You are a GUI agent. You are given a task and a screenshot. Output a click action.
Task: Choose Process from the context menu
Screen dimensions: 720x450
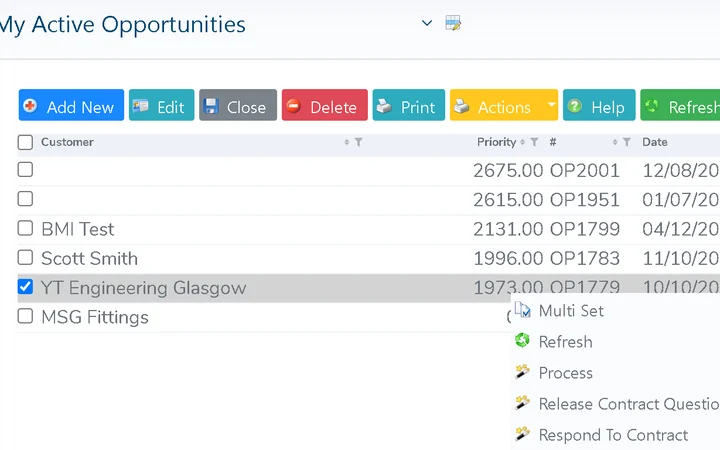click(x=565, y=373)
